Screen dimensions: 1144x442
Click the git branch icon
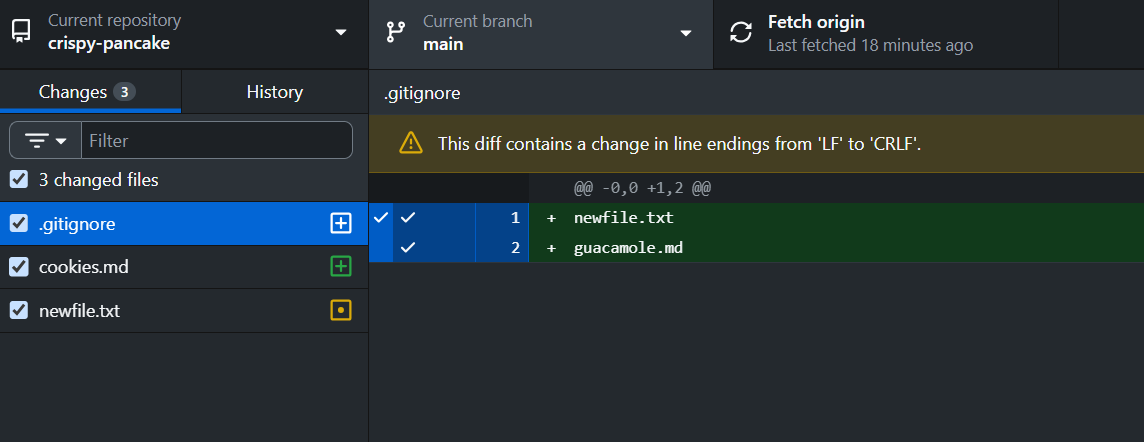point(396,32)
